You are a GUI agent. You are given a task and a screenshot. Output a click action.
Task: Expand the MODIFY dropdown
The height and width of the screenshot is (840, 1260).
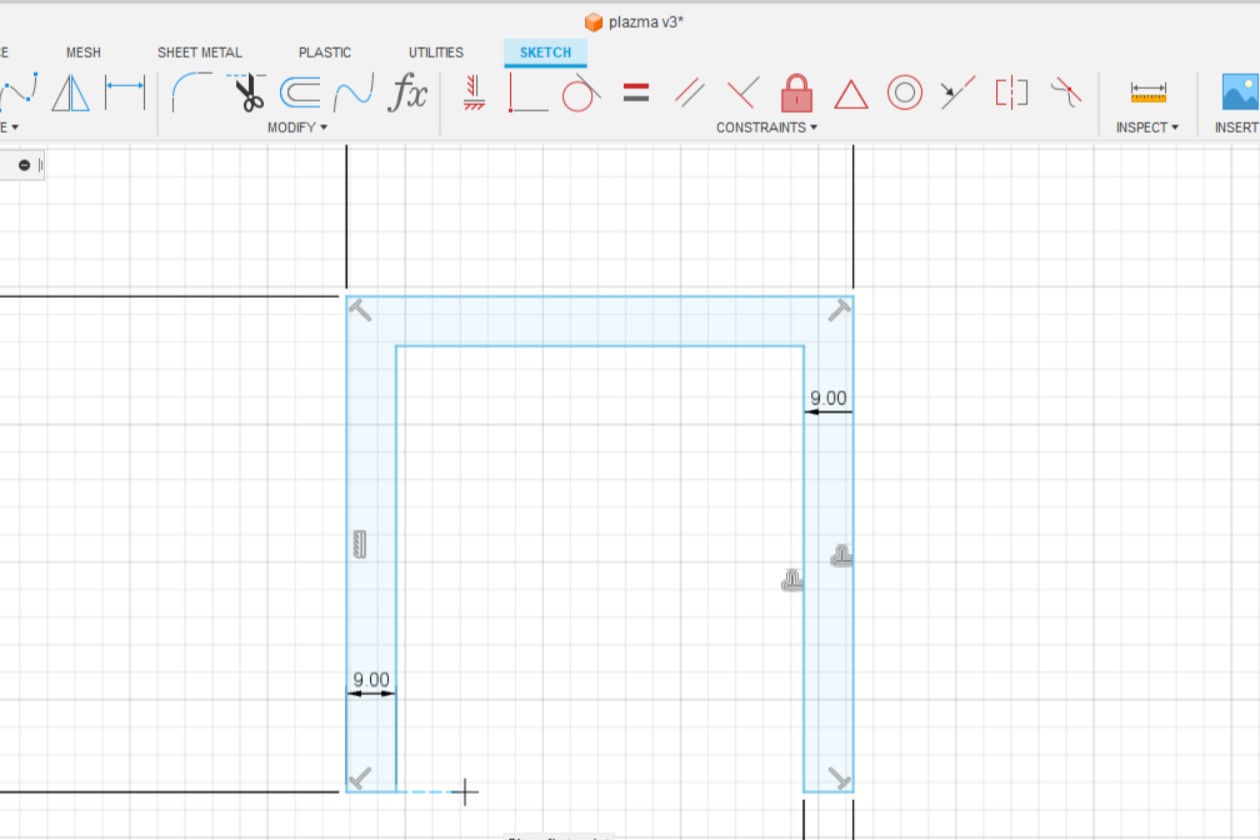pos(296,127)
